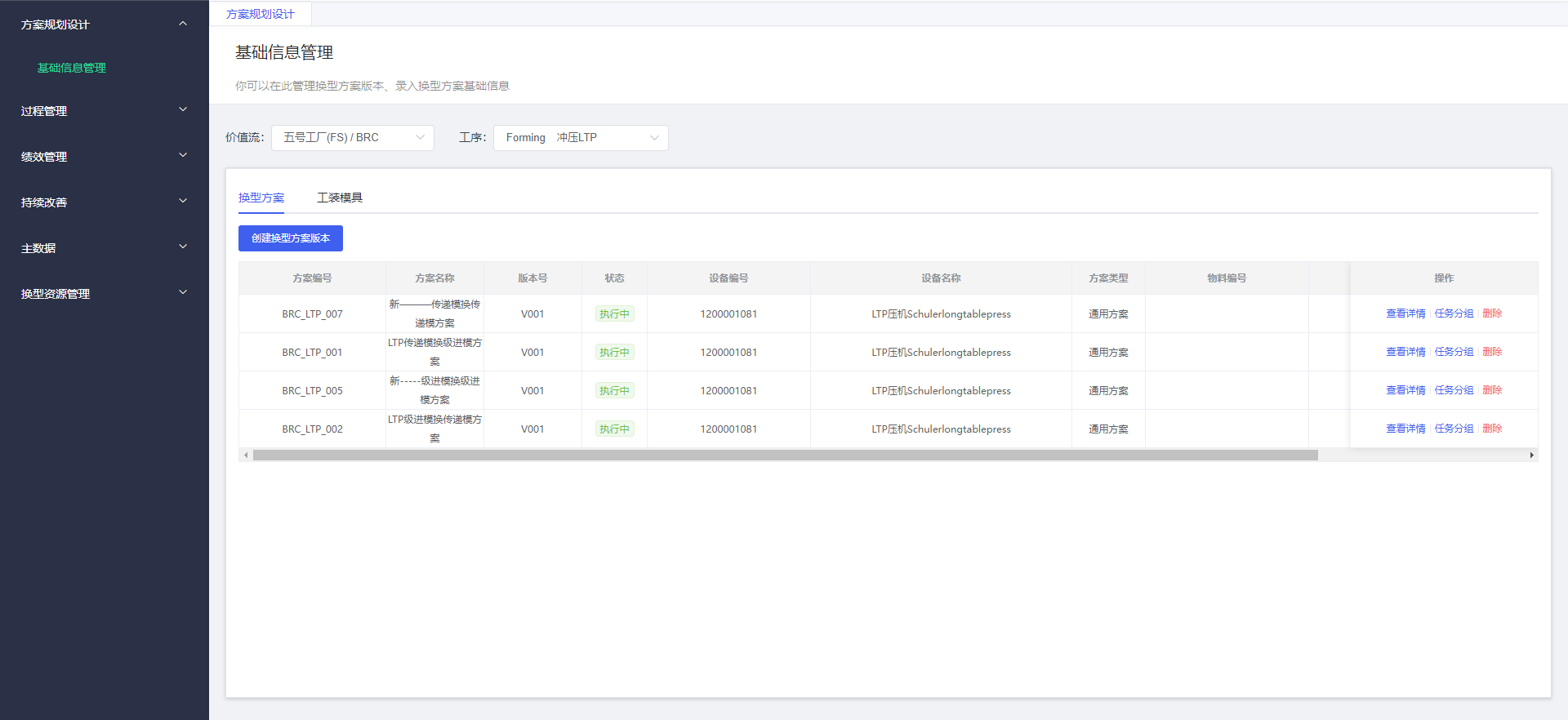Screen dimensions: 1568x720
Task: Click 任务分组 for BRC_LTP_002
Action: (x=1454, y=429)
